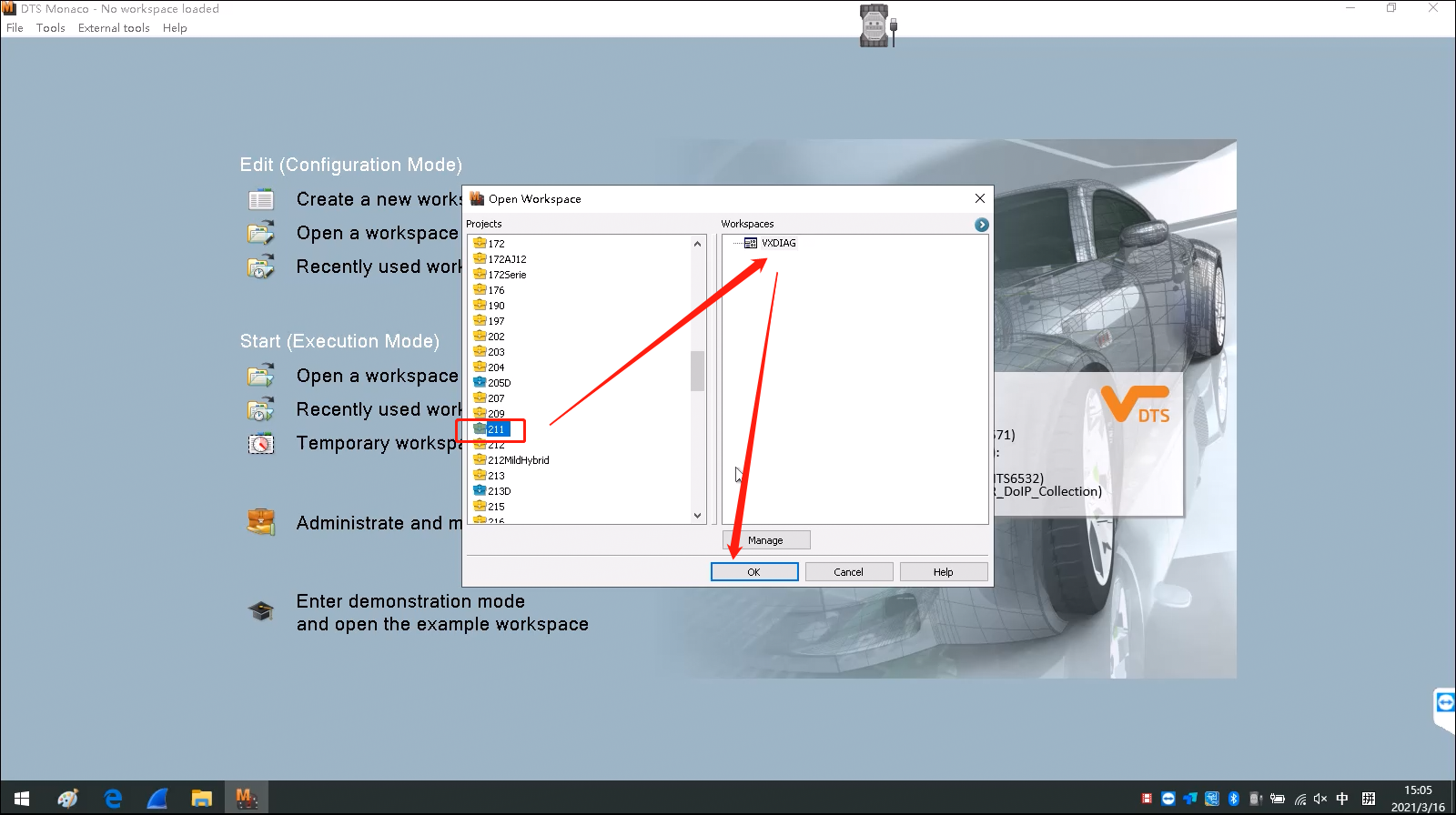Select project 172Serie

pos(500,275)
